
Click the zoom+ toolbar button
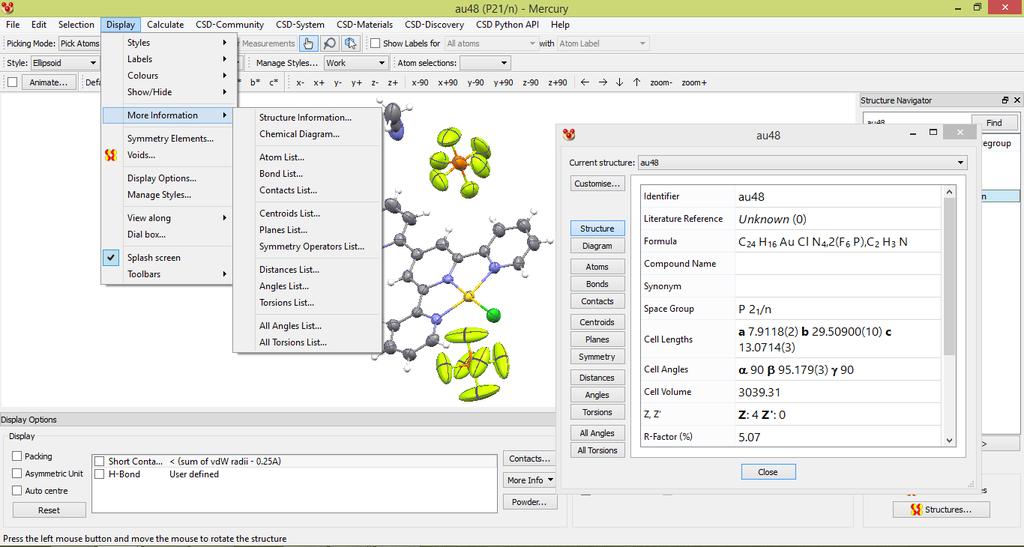point(694,83)
